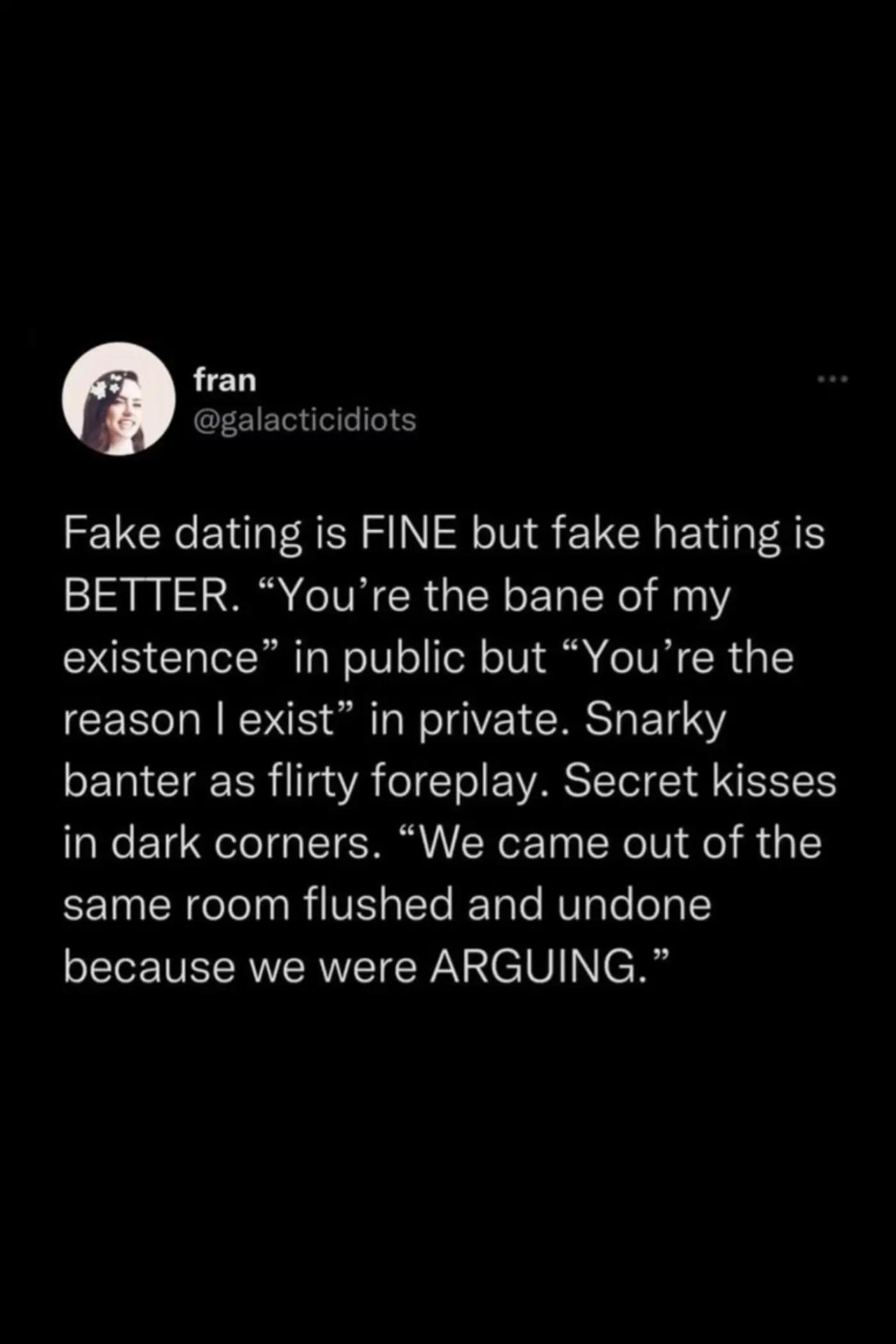Select the word FINE in the tweet
896x1344 pixels.
408,534
